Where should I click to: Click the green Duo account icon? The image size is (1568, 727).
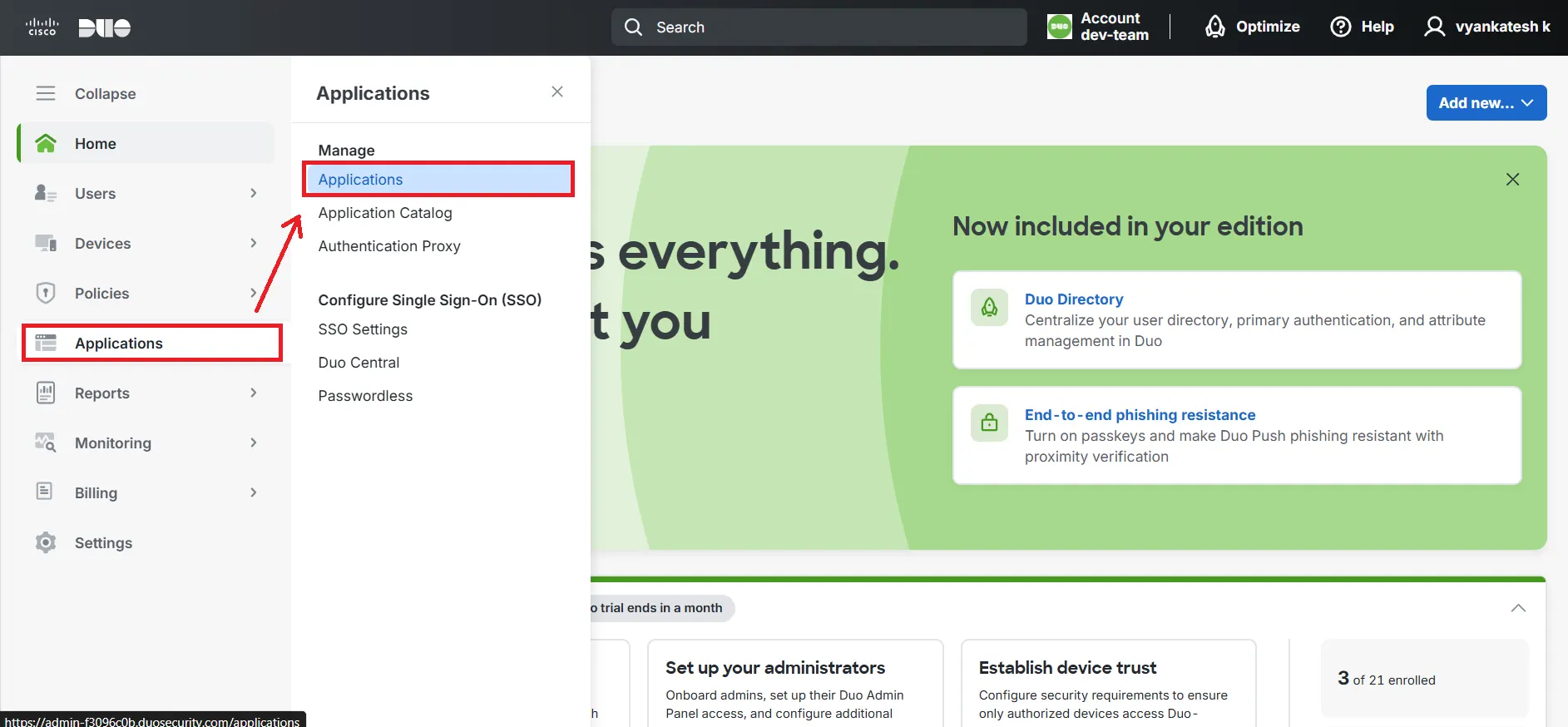click(1059, 27)
